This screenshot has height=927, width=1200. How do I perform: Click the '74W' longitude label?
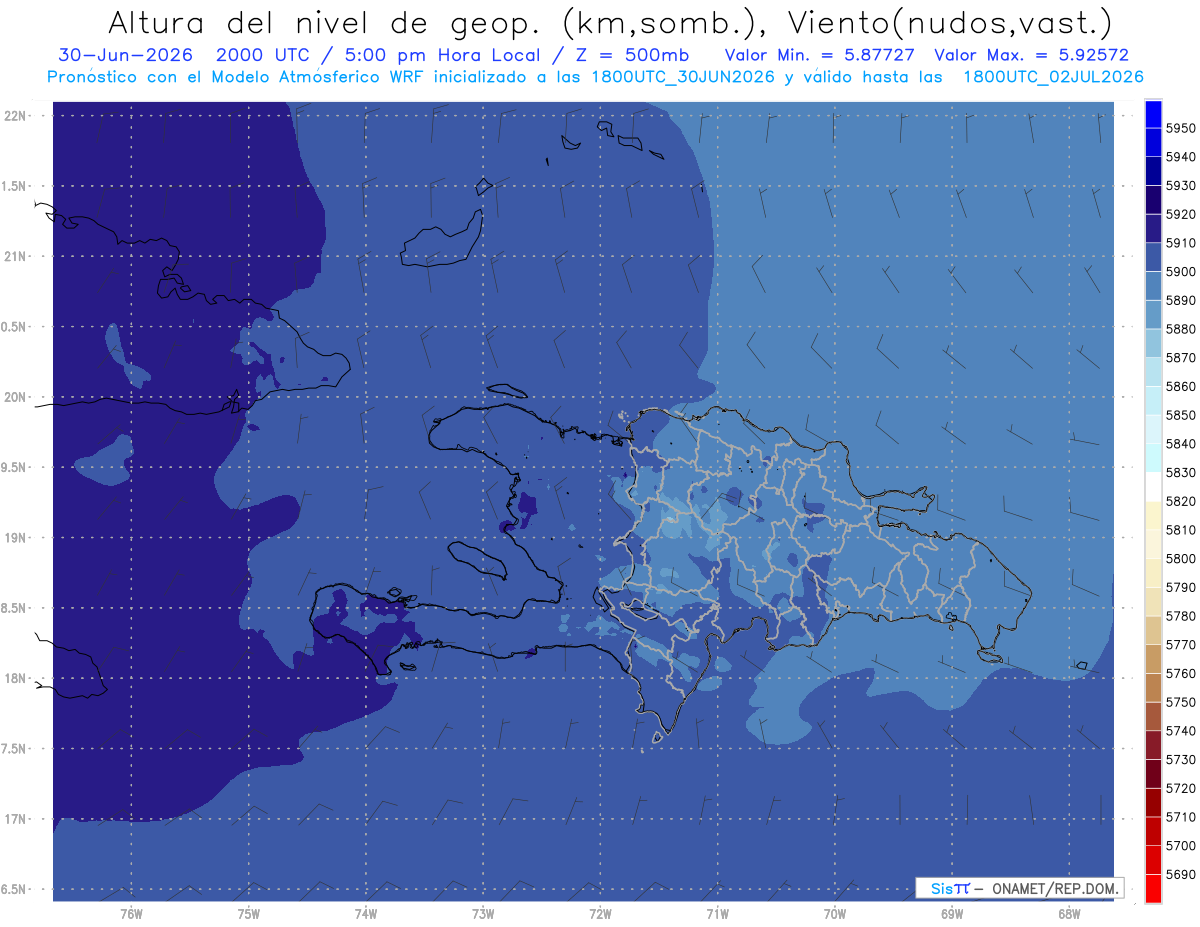(x=366, y=913)
